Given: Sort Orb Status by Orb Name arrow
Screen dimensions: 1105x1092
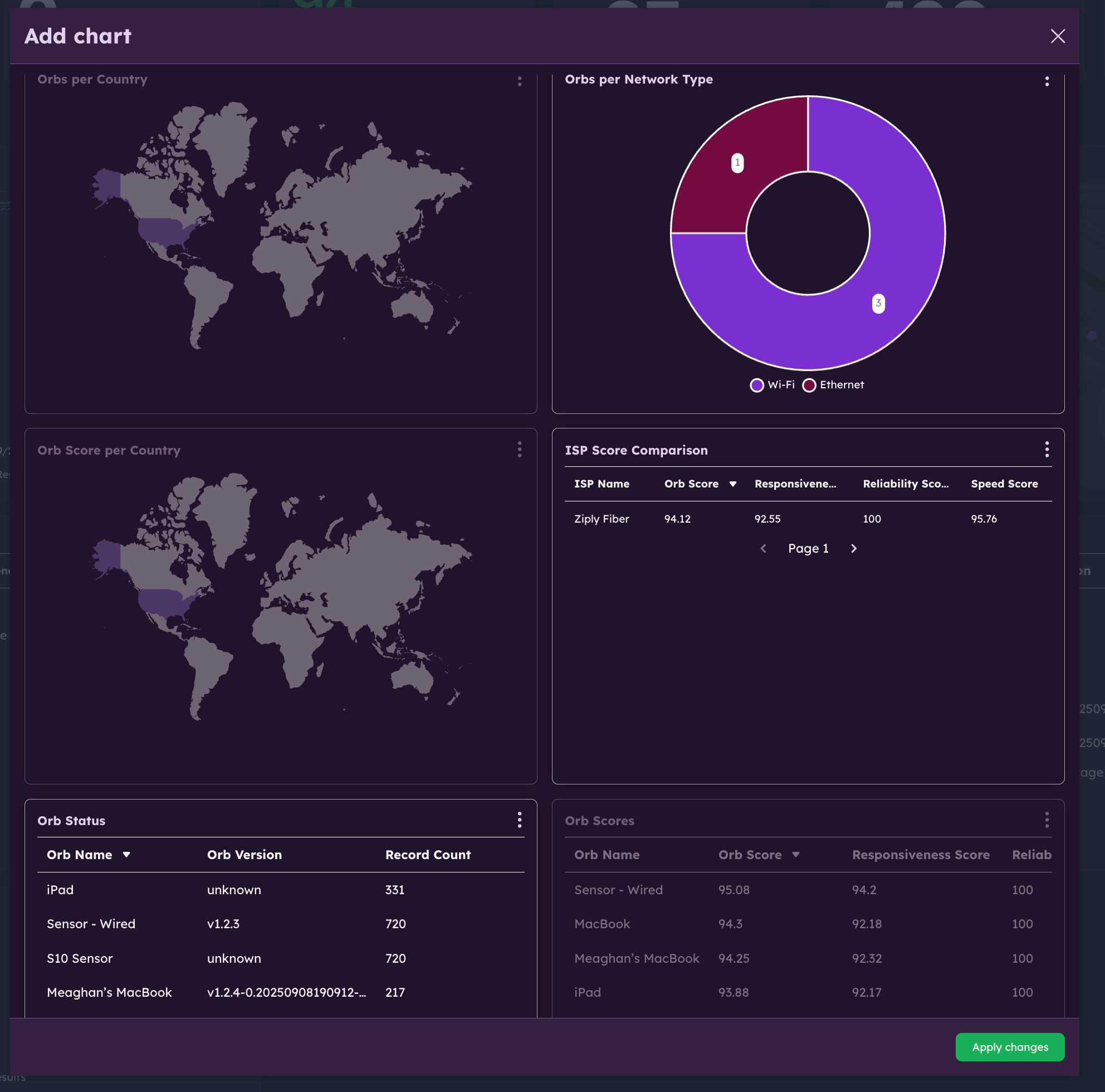Looking at the screenshot, I should click(x=126, y=855).
